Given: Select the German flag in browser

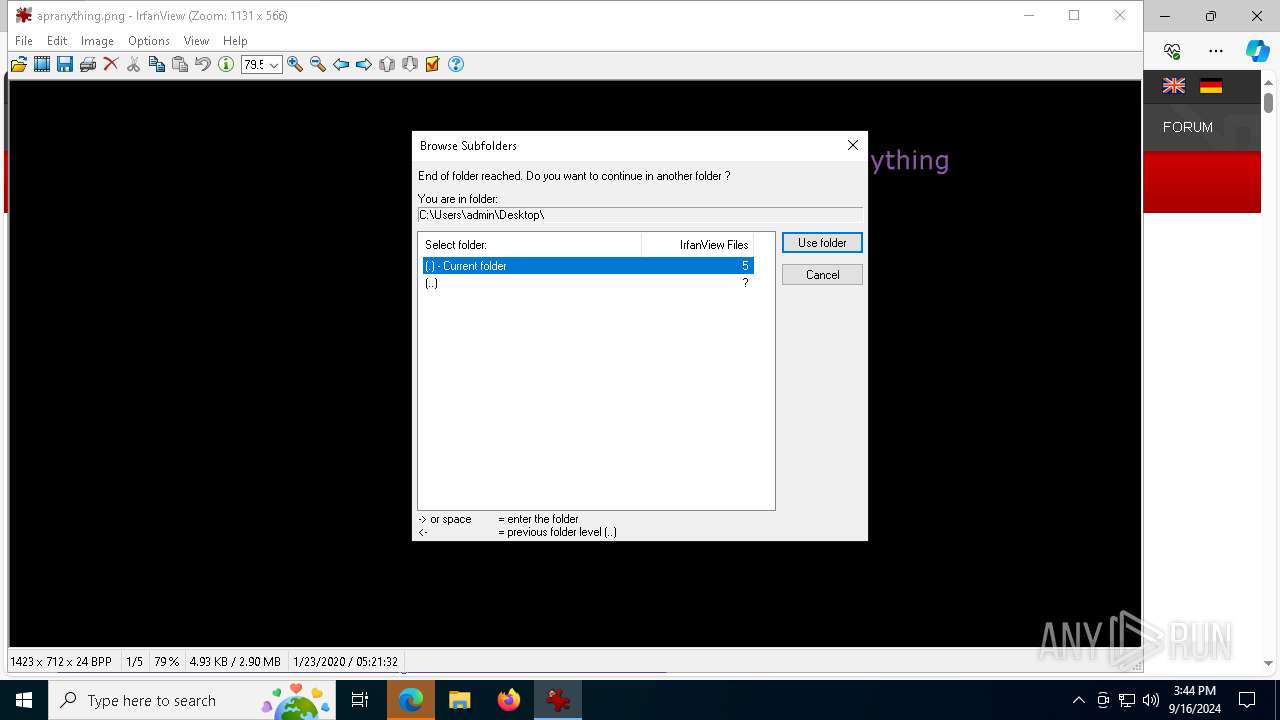Looking at the screenshot, I should click(x=1211, y=86).
